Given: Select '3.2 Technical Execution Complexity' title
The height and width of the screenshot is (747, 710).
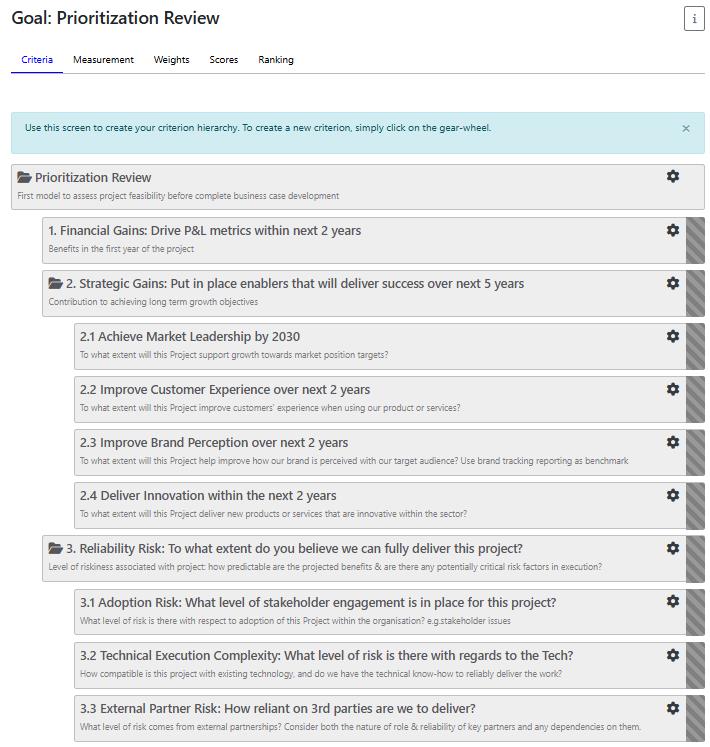Looking at the screenshot, I should pos(326,656).
